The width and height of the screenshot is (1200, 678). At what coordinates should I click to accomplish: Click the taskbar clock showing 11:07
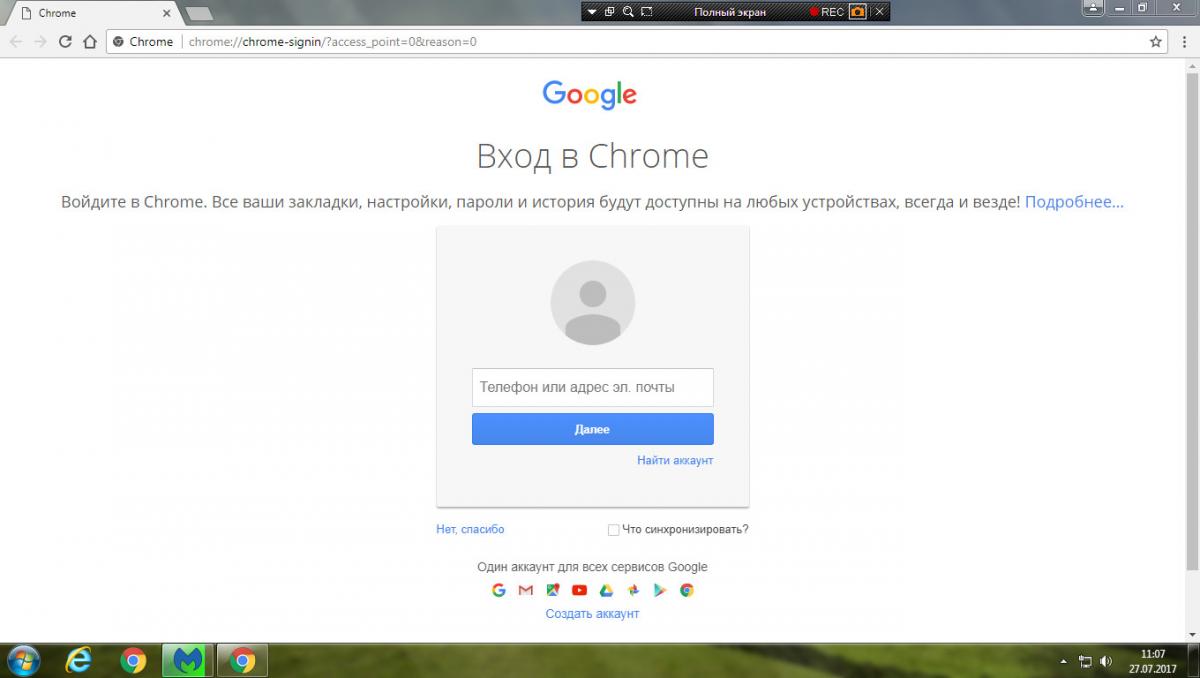[1153, 660]
